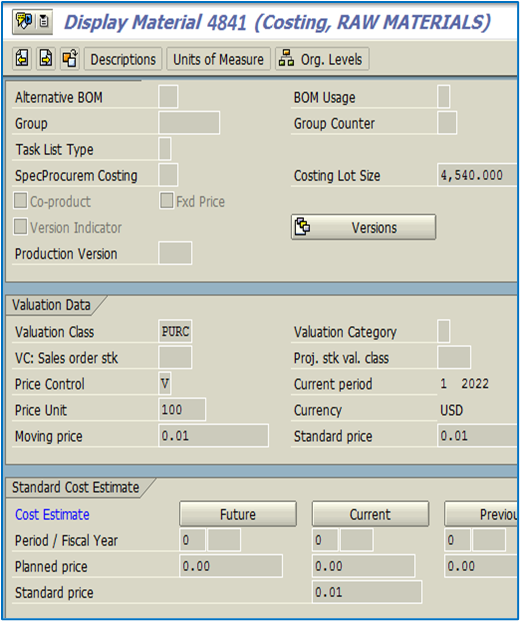Click Costing Lot Size value 4,540.000
This screenshot has height=621, width=520.
click(477, 175)
